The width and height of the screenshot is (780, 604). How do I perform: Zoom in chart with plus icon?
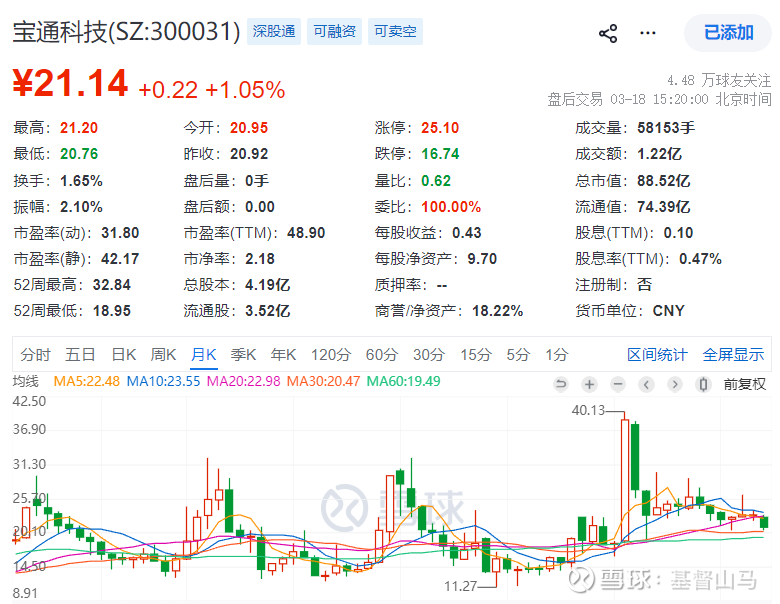pos(589,384)
